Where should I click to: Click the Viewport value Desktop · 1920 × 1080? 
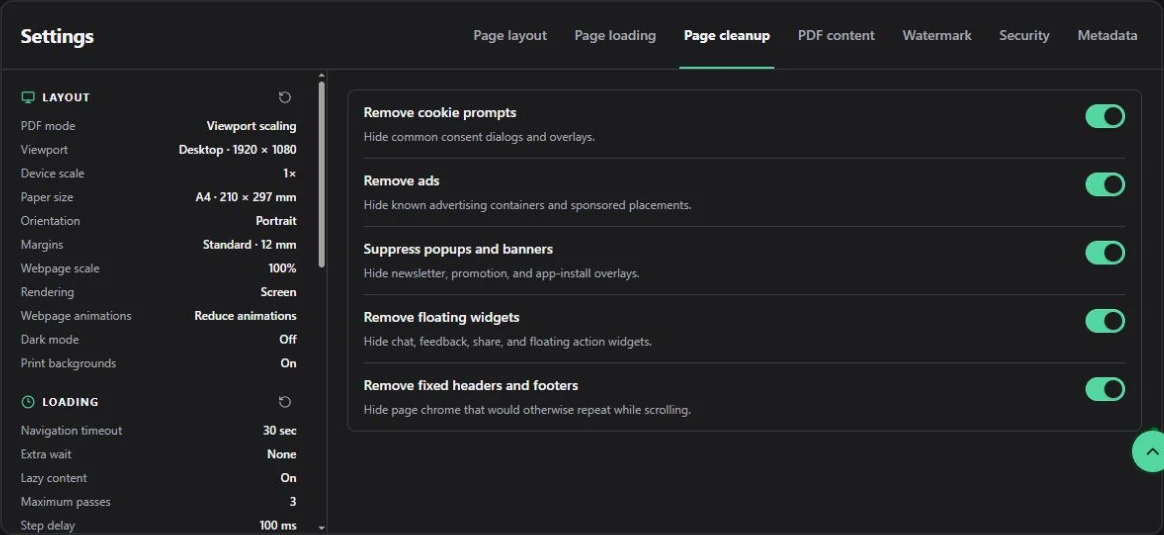pos(238,150)
